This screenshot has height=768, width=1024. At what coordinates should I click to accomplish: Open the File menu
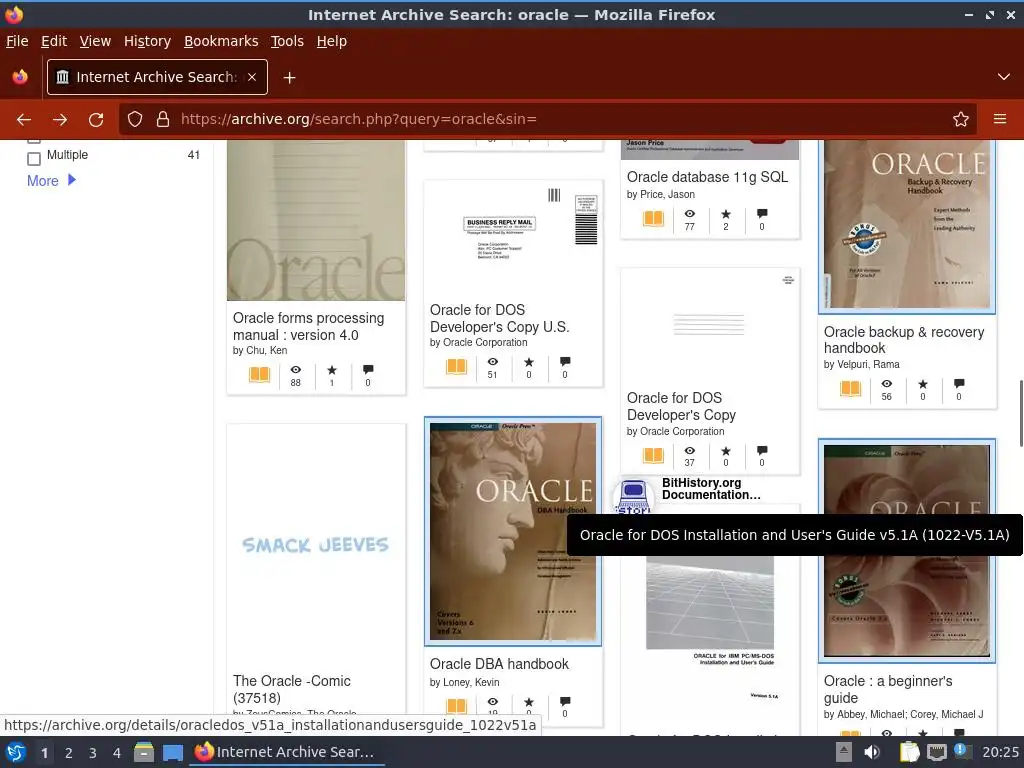pyautogui.click(x=17, y=41)
